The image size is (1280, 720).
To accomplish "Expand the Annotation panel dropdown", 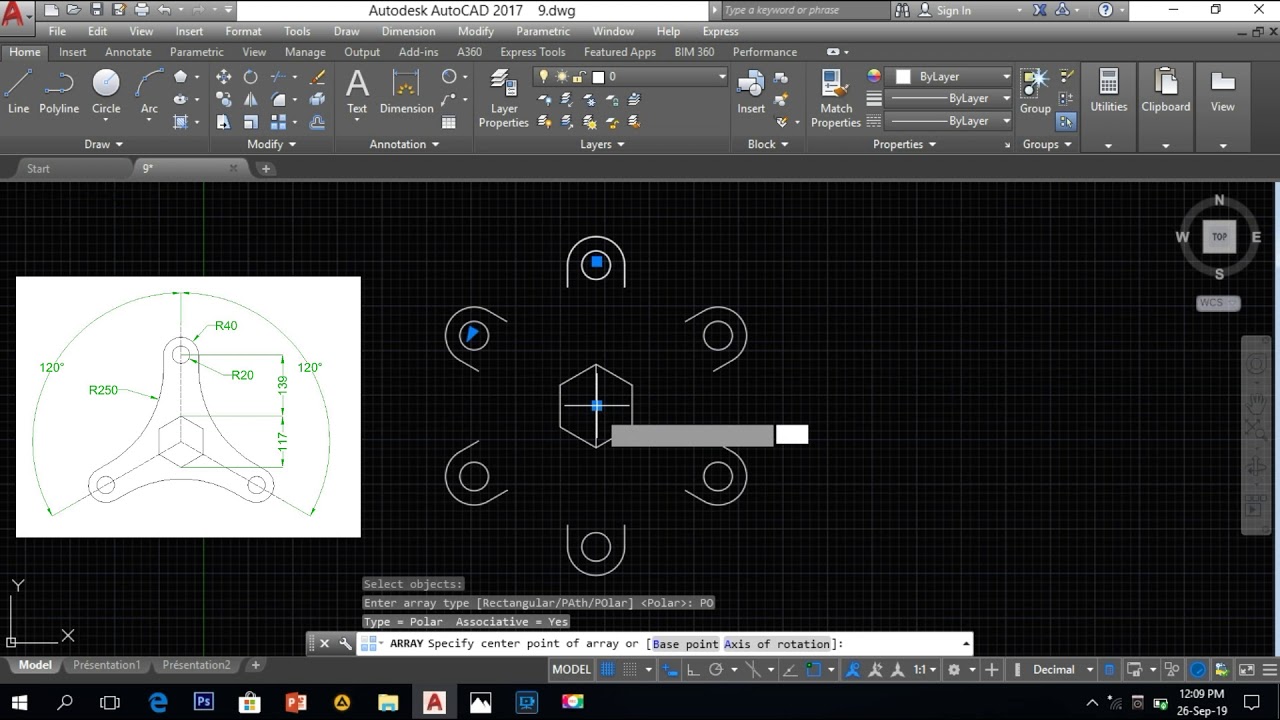I will [404, 144].
